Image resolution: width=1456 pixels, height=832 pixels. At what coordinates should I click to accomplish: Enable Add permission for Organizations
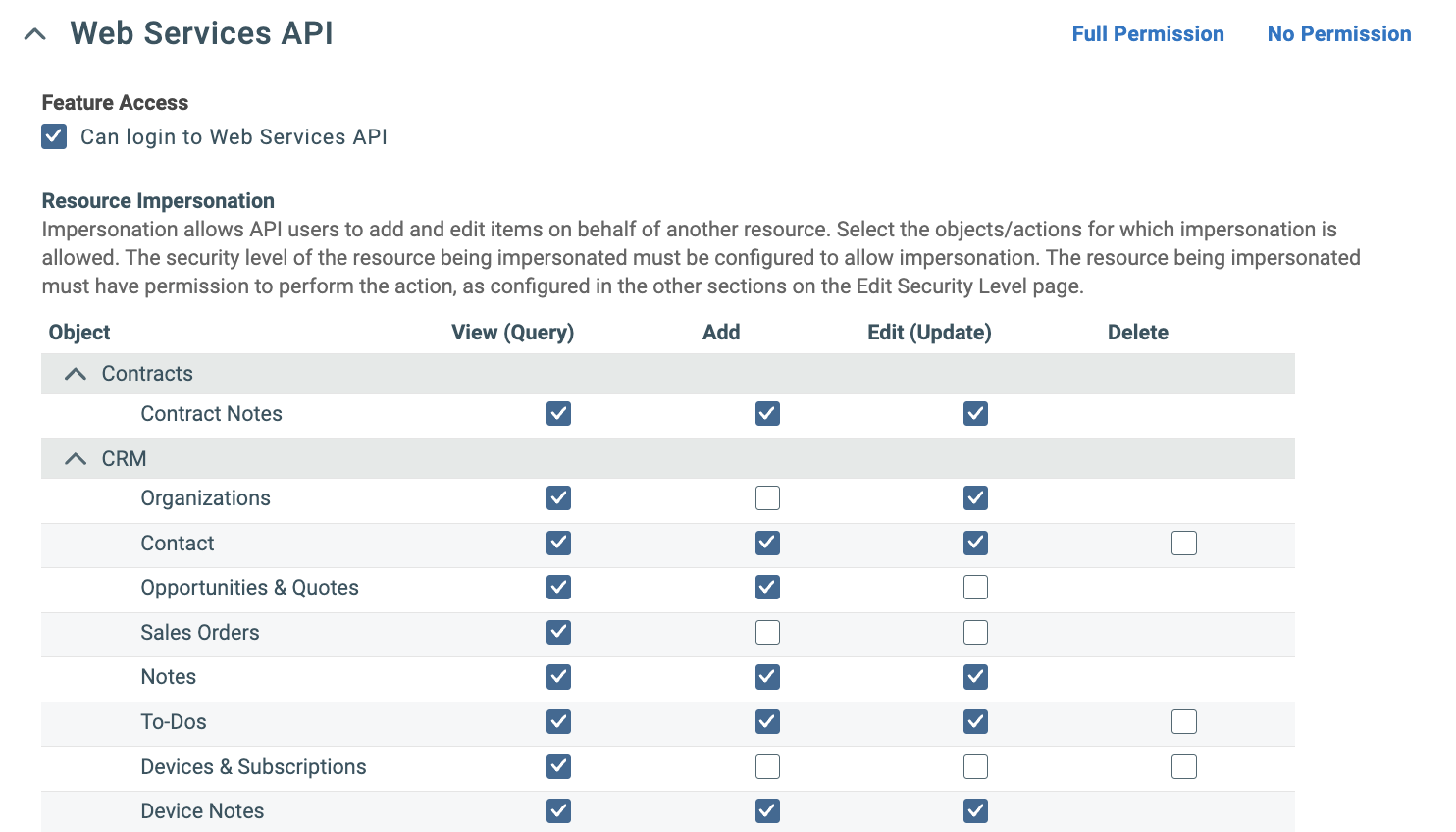coord(767,497)
